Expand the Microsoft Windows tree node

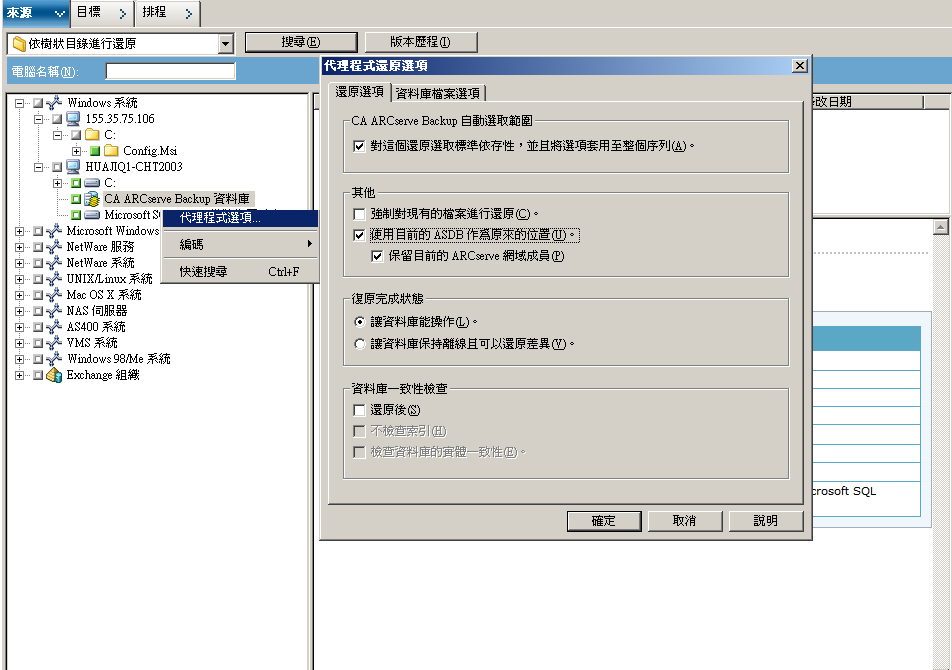pyautogui.click(x=19, y=231)
